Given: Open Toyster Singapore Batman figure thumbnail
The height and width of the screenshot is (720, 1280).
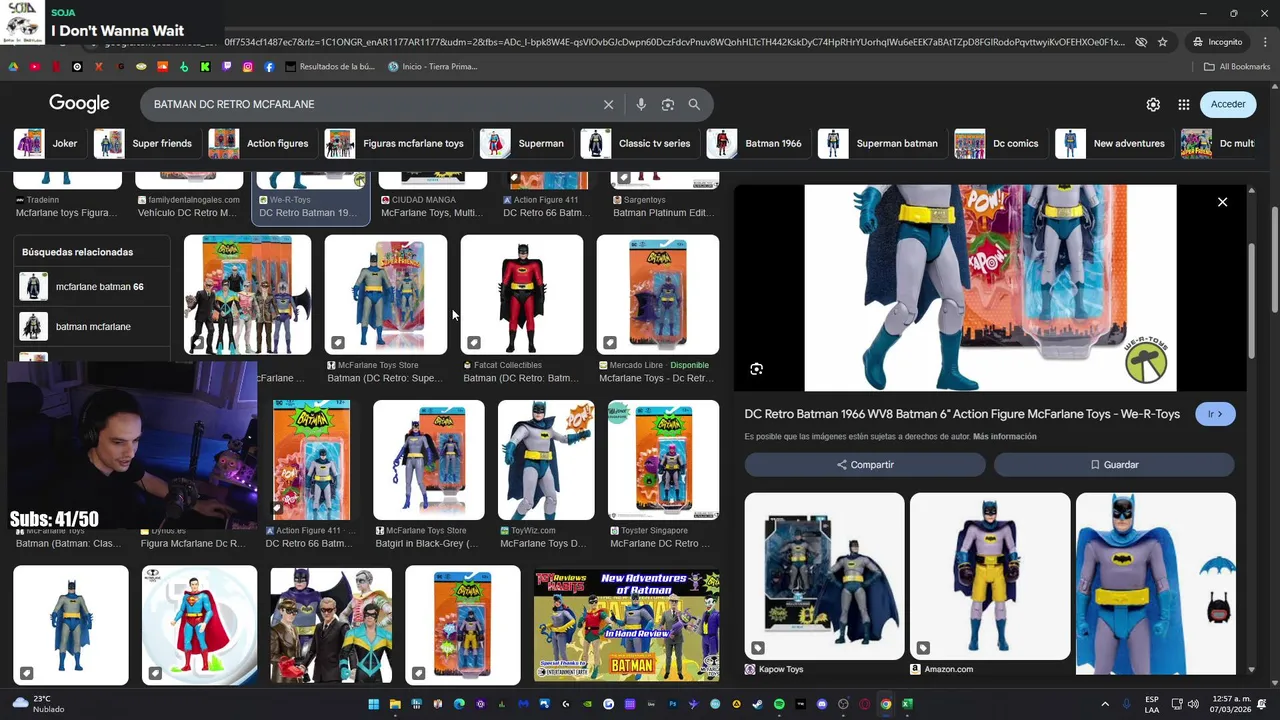Looking at the screenshot, I should click(x=664, y=460).
